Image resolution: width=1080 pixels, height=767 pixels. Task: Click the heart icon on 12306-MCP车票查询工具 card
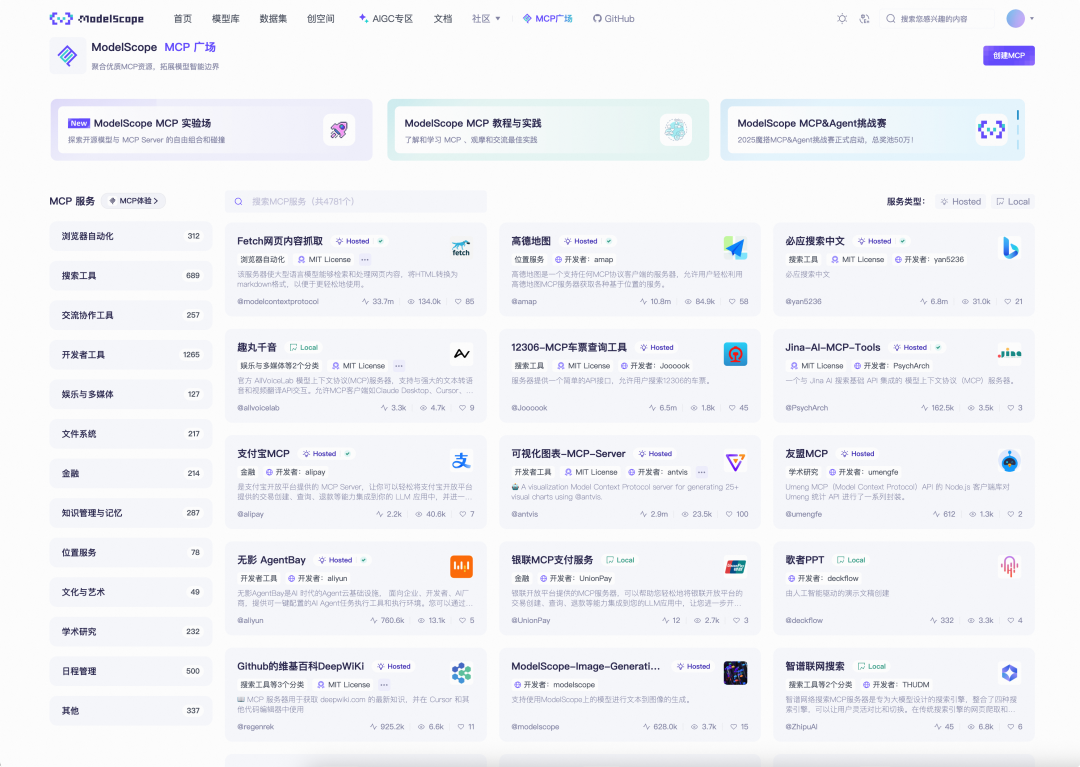coord(732,408)
